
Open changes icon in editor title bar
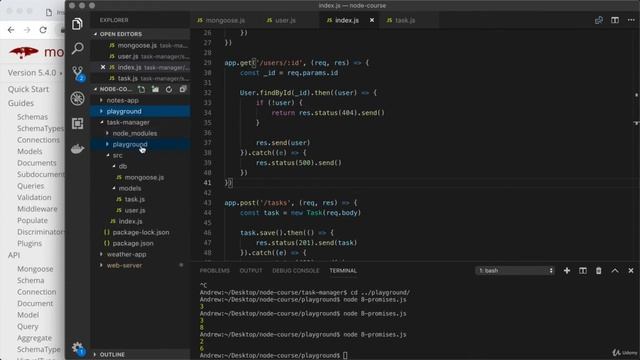599,20
